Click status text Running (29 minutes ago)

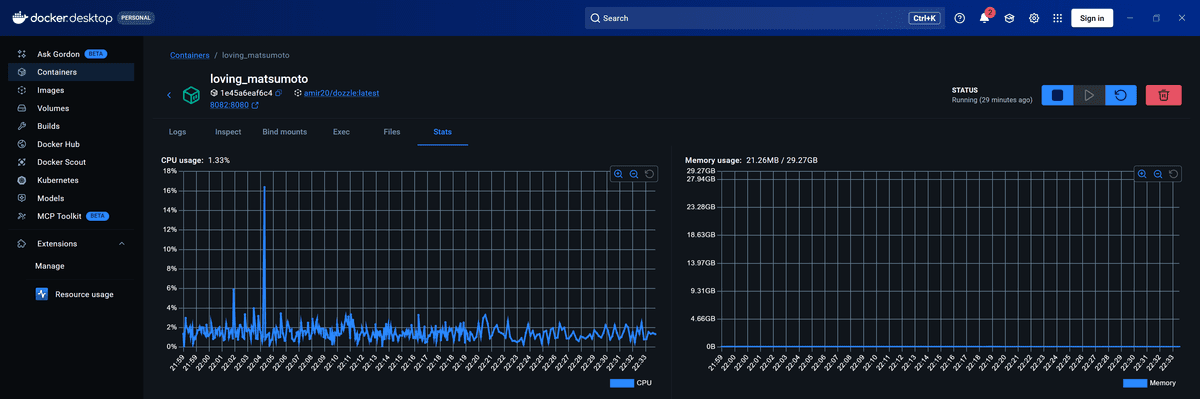coord(992,100)
